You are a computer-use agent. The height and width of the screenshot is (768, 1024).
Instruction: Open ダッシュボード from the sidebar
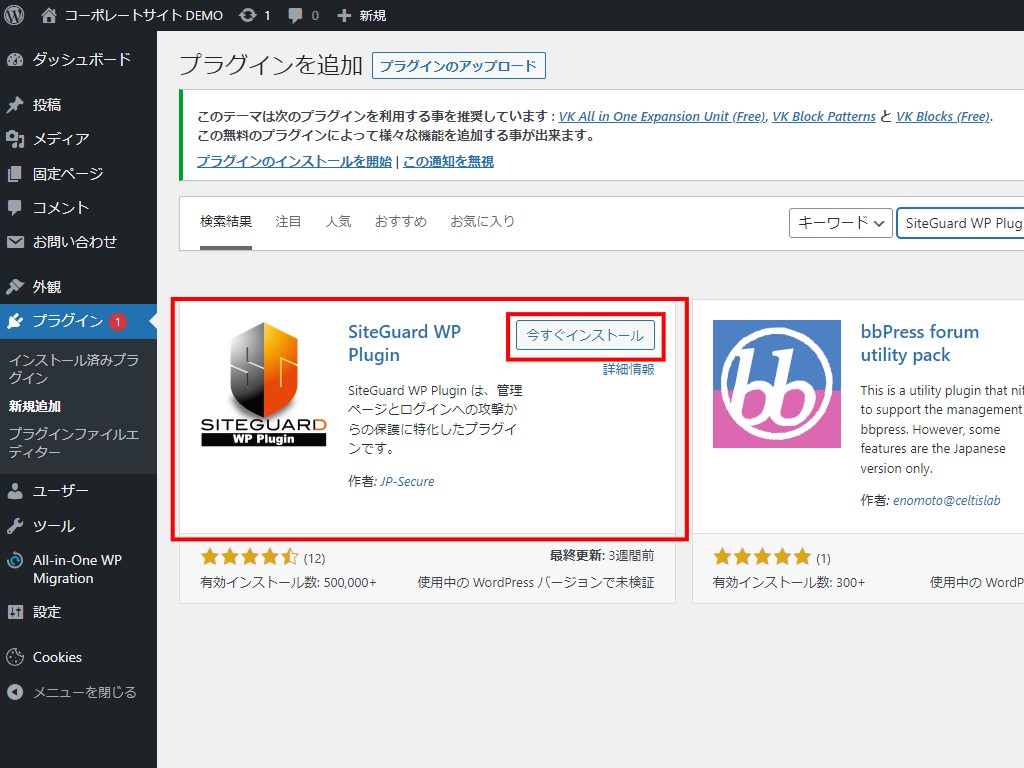pyautogui.click(x=80, y=59)
